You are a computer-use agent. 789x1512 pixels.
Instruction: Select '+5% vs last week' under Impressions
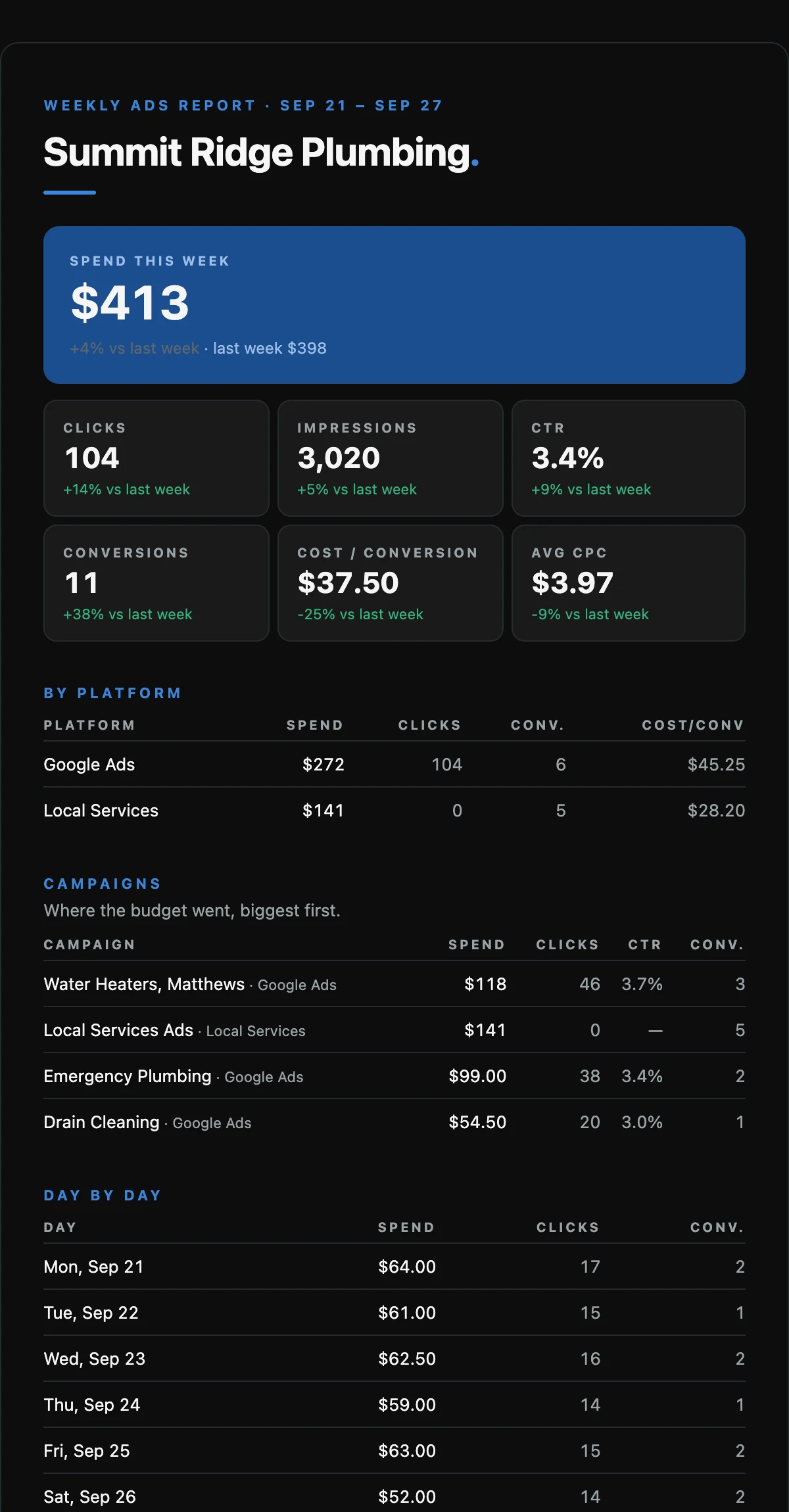pyautogui.click(x=357, y=489)
